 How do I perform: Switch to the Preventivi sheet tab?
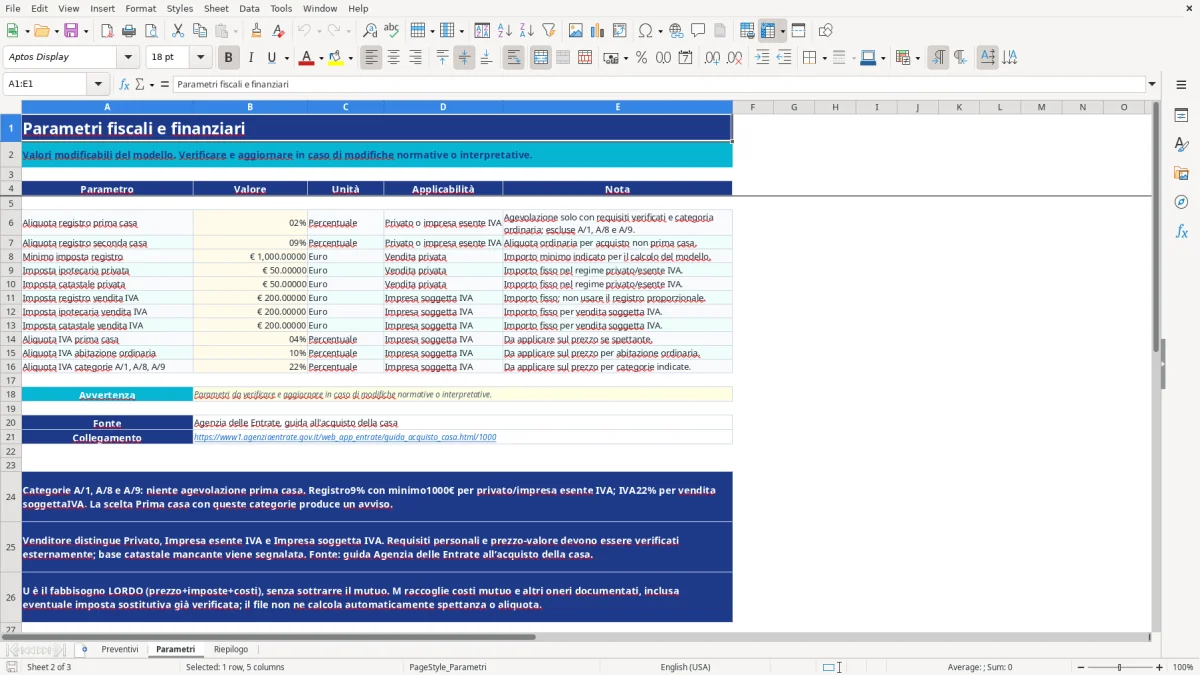[x=120, y=650]
